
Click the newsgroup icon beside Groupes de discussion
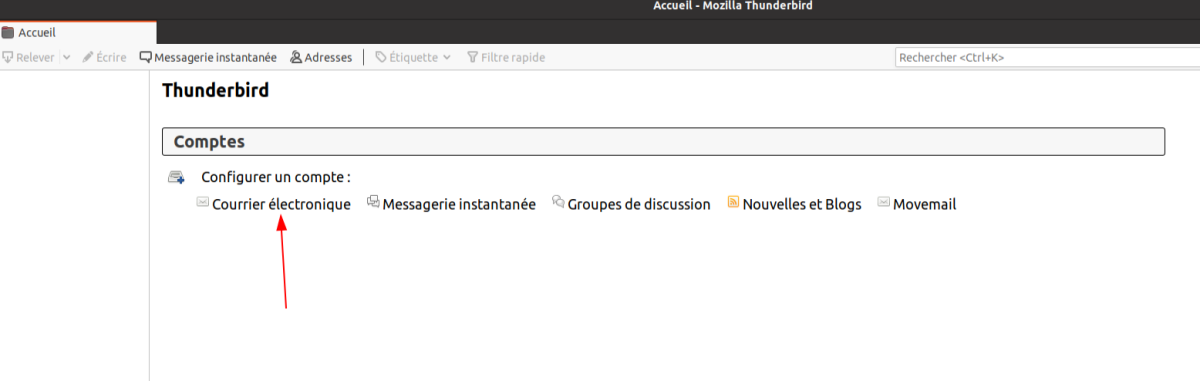coord(559,202)
